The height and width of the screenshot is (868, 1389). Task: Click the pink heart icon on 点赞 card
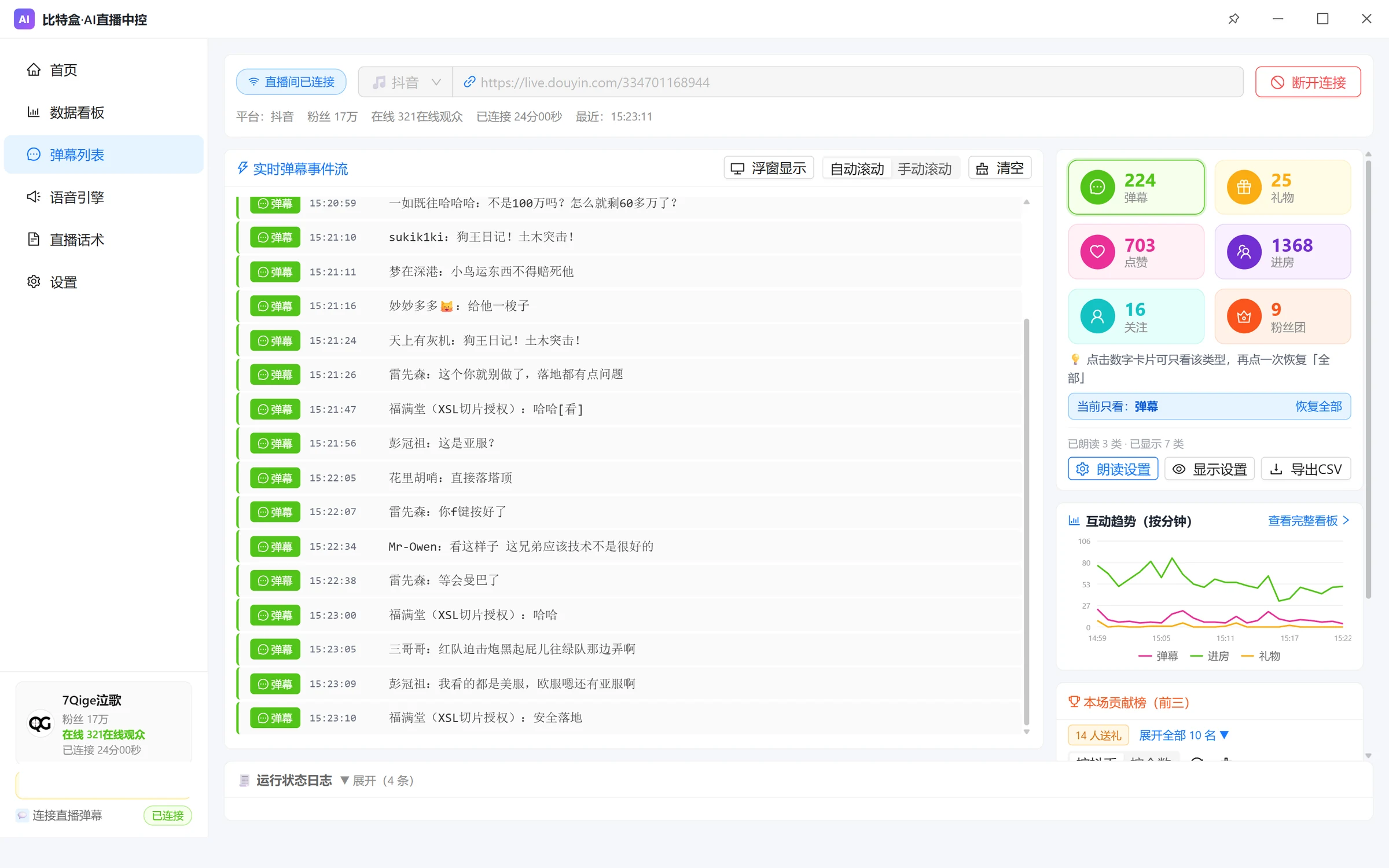point(1097,252)
